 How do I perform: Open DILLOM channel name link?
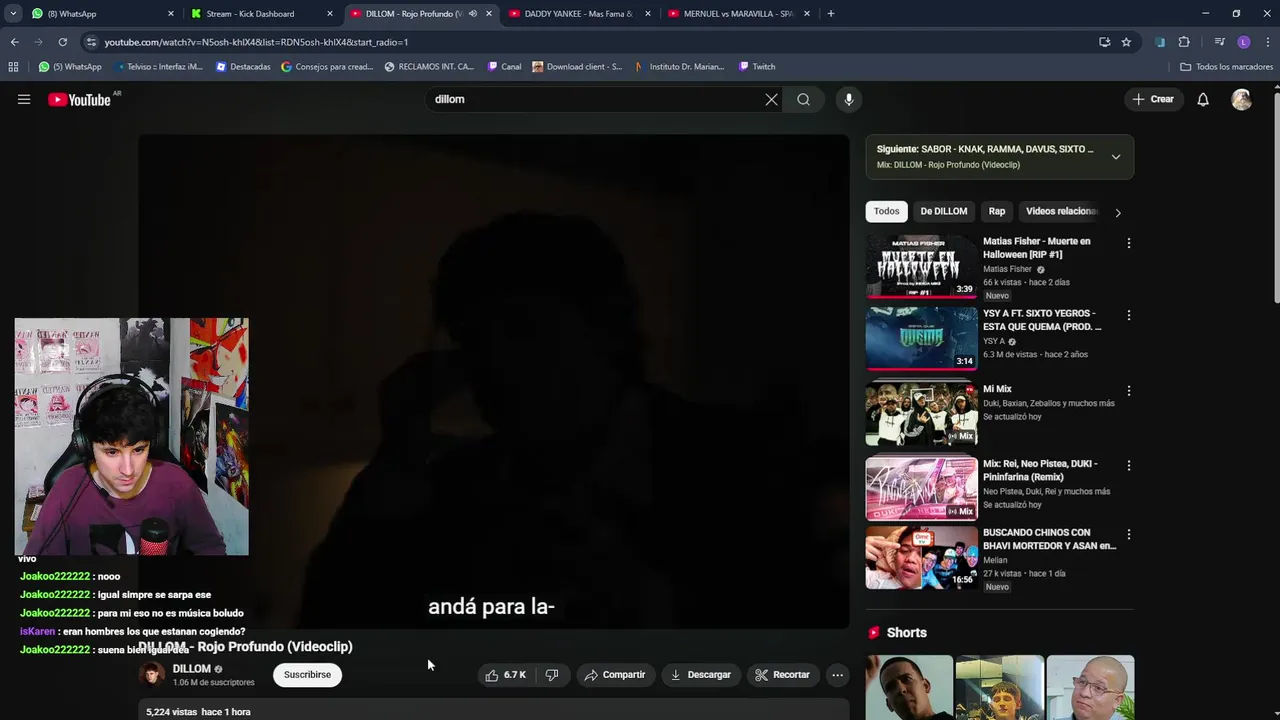tap(192, 669)
